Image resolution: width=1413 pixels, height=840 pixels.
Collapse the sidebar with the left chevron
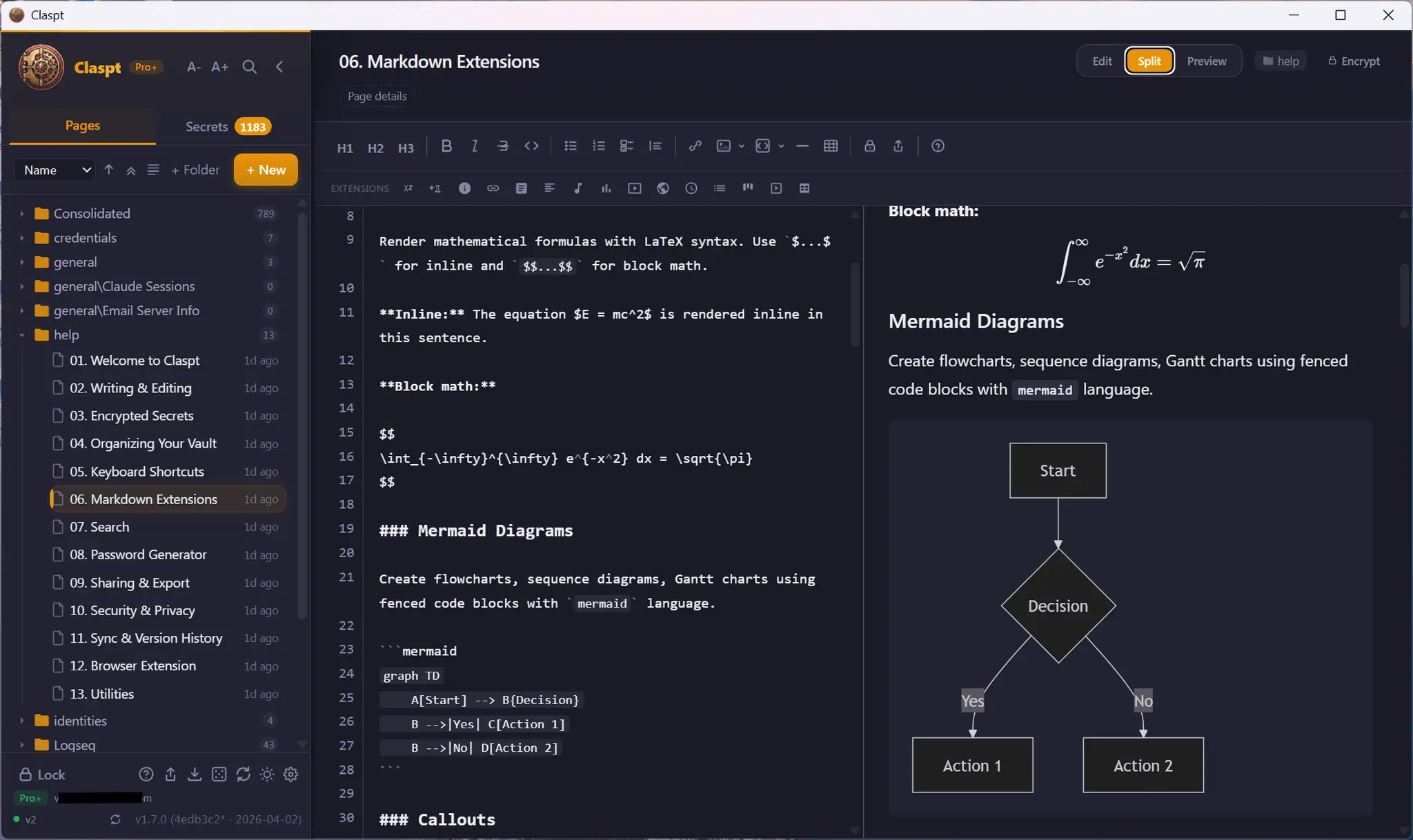[279, 67]
